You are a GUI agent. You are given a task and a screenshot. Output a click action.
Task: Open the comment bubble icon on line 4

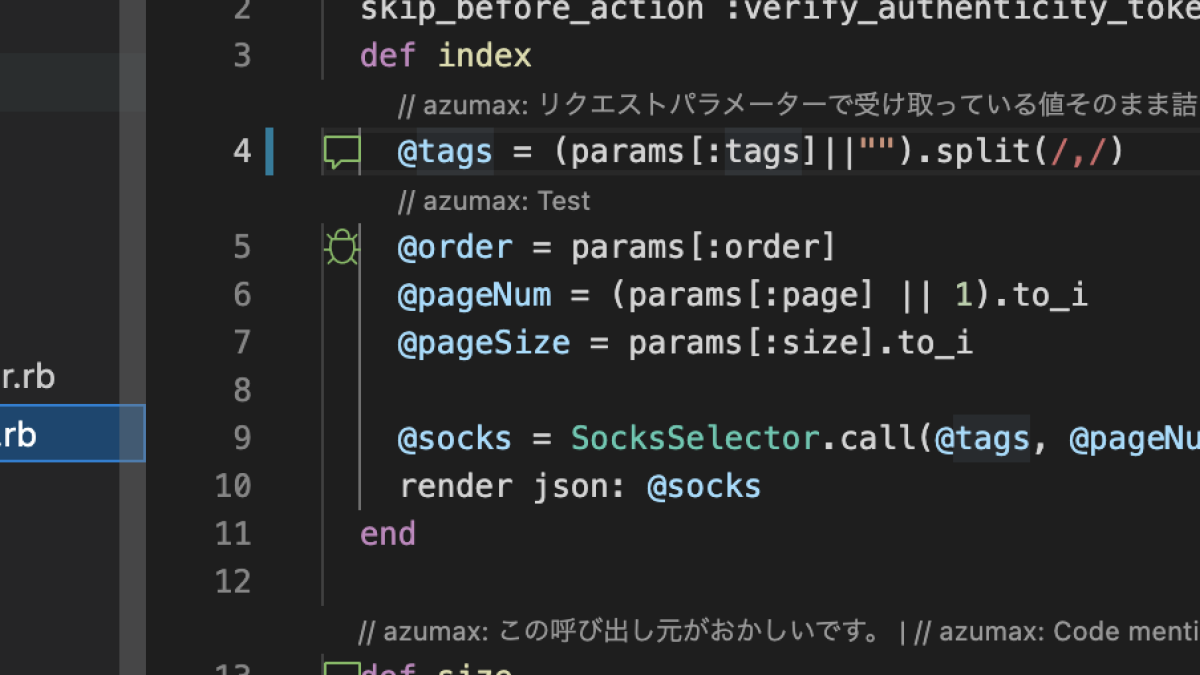[341, 151]
